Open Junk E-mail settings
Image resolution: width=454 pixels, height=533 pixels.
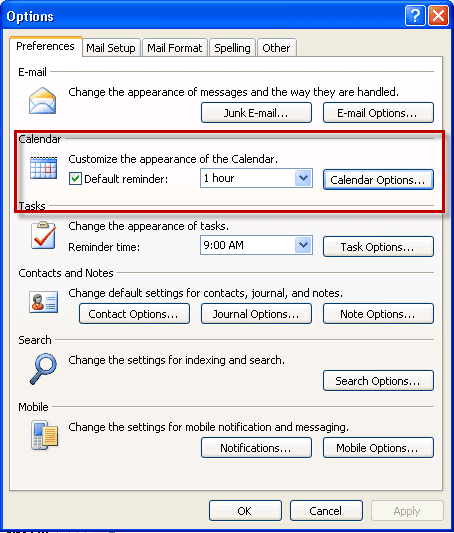[256, 113]
